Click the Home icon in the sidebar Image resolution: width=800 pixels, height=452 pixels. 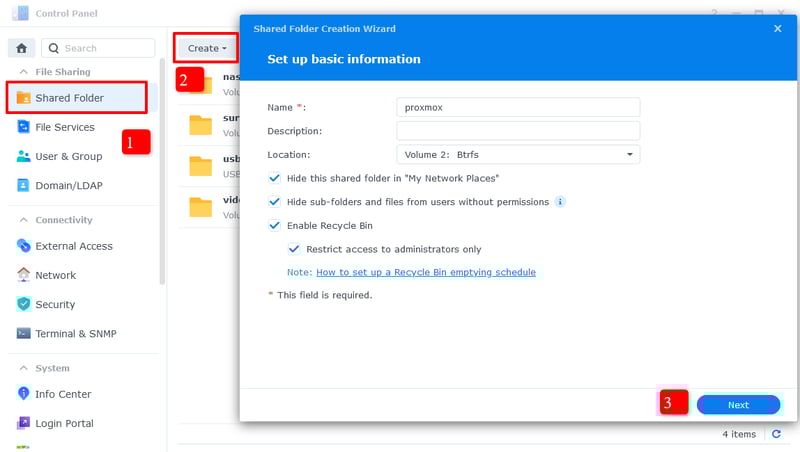click(x=21, y=48)
